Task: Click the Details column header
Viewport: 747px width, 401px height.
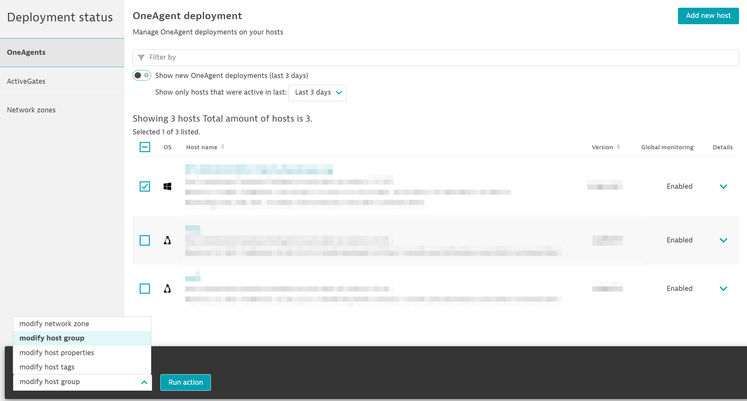Action: pyautogui.click(x=723, y=147)
